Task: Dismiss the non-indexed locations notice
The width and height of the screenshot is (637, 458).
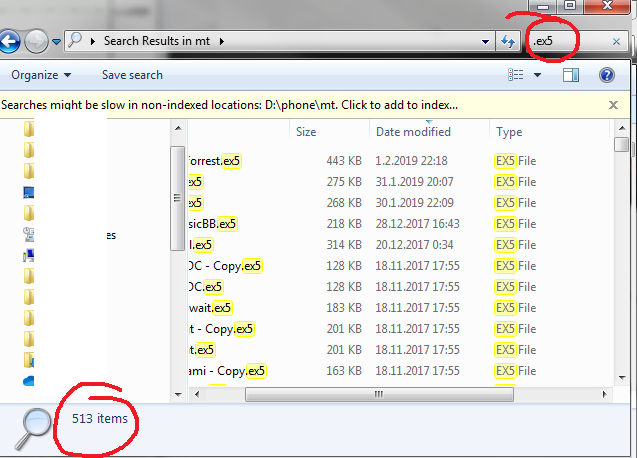Action: click(x=613, y=105)
